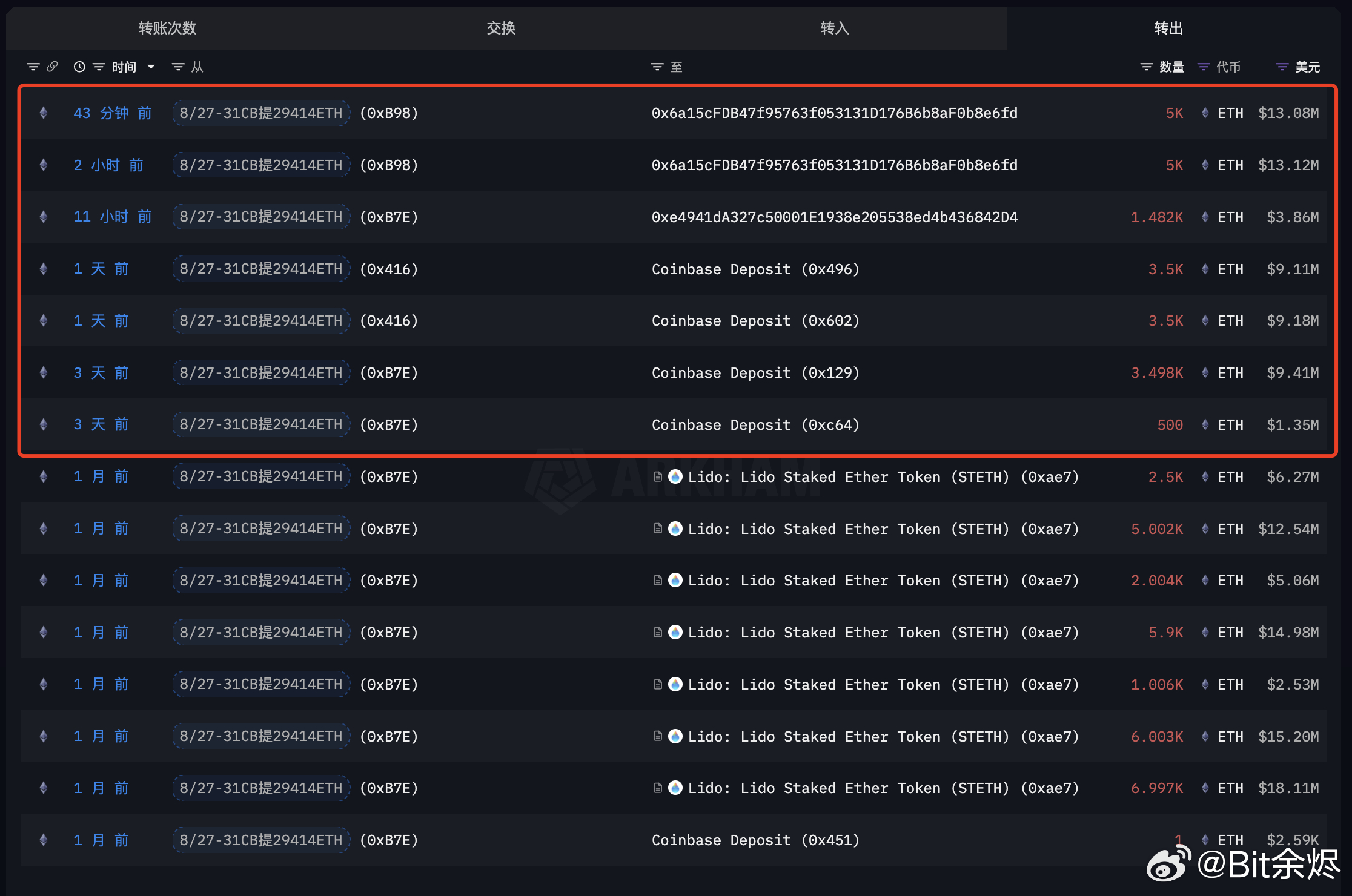The height and width of the screenshot is (896, 1352).
Task: Open the 时间 column filter icon
Action: tap(99, 67)
